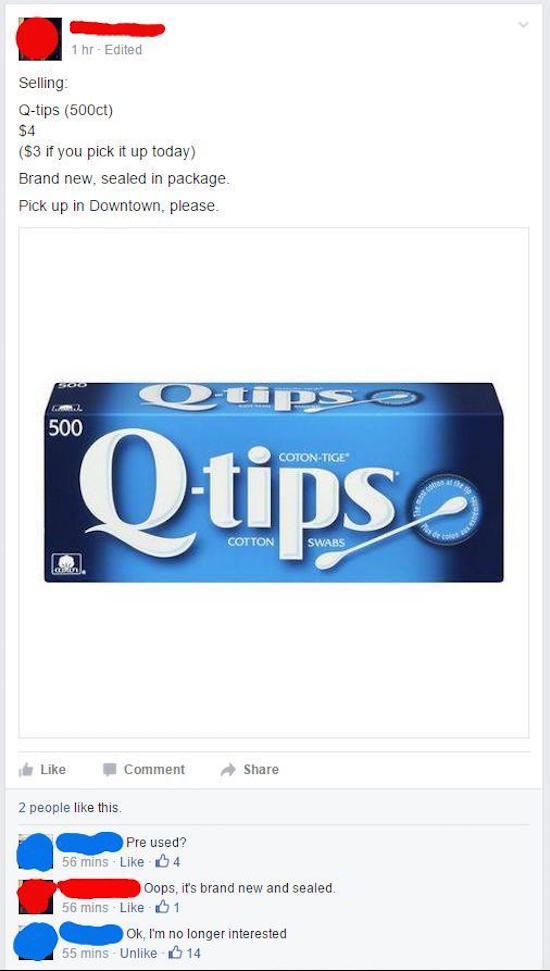The width and height of the screenshot is (550, 971).
Task: Open the redacted post author name
Action: (117, 28)
